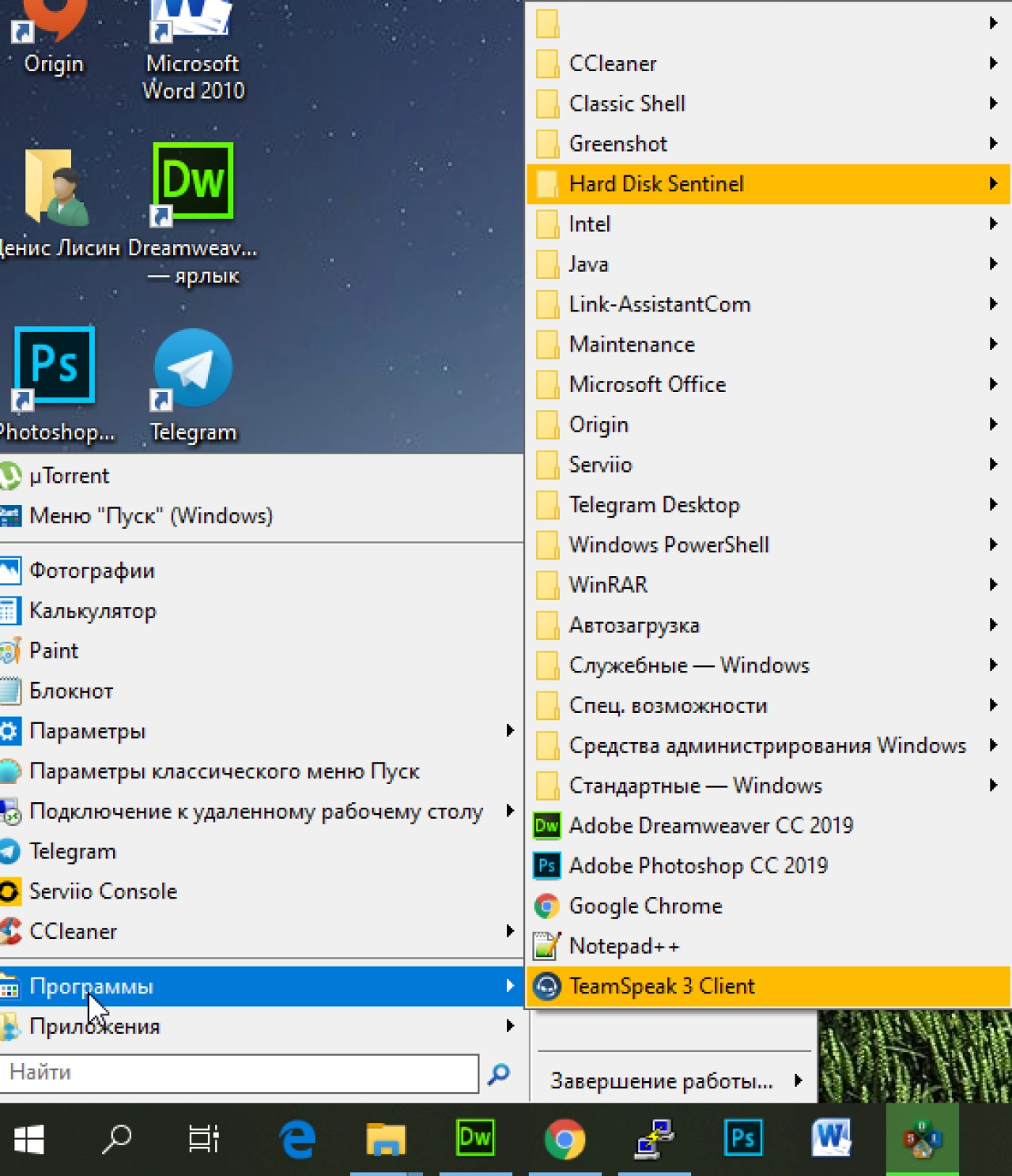Expand Microsoft Office folder
Viewport: 1012px width, 1176px height.
(x=768, y=384)
